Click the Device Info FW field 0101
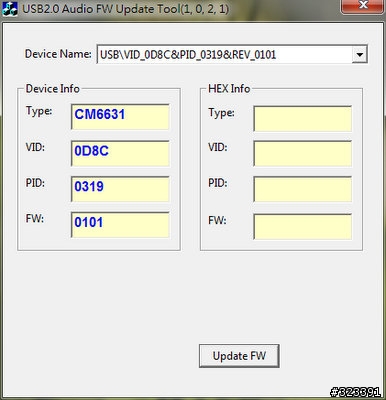Screen dimensions: 386x400 (x=120, y=225)
